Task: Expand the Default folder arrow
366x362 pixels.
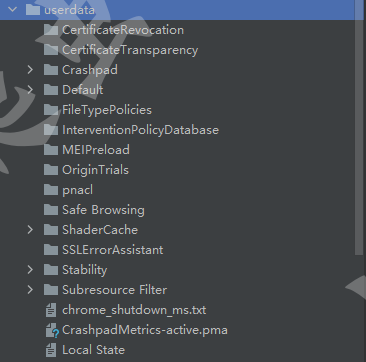Action: pos(30,90)
